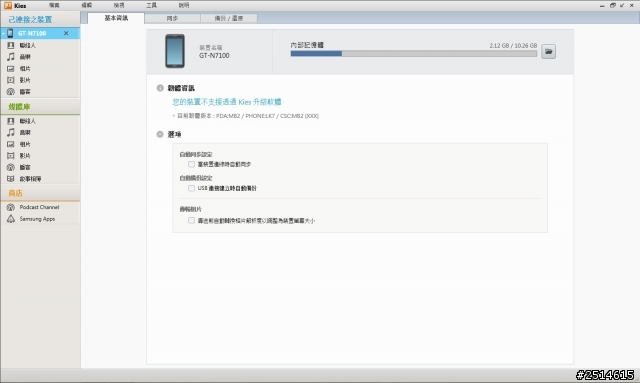Click the internal memory (內部記憶體) label
This screenshot has width=640, height=383.
click(x=307, y=45)
